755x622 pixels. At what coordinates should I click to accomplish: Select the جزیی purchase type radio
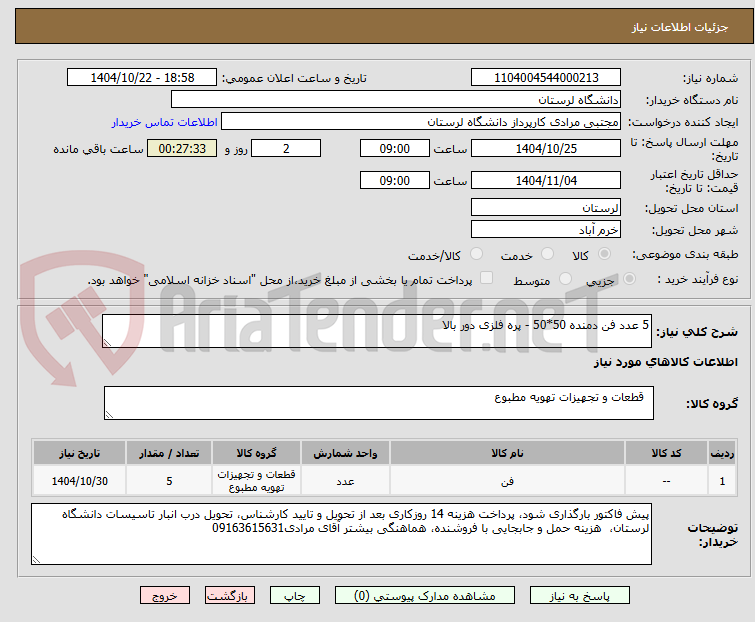pos(629,279)
